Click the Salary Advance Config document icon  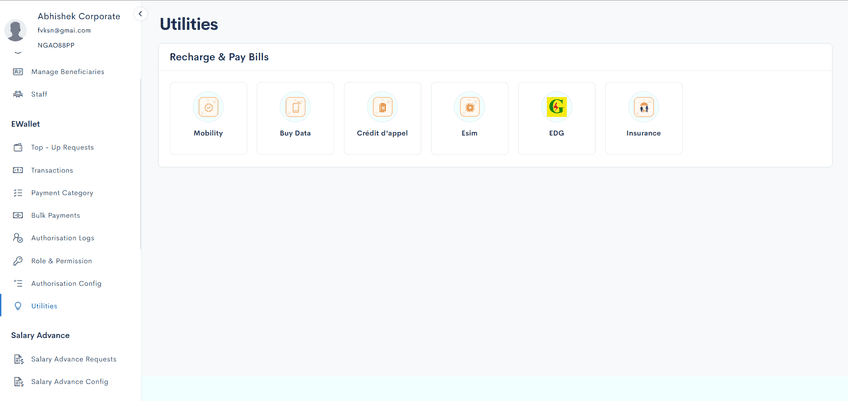[18, 382]
